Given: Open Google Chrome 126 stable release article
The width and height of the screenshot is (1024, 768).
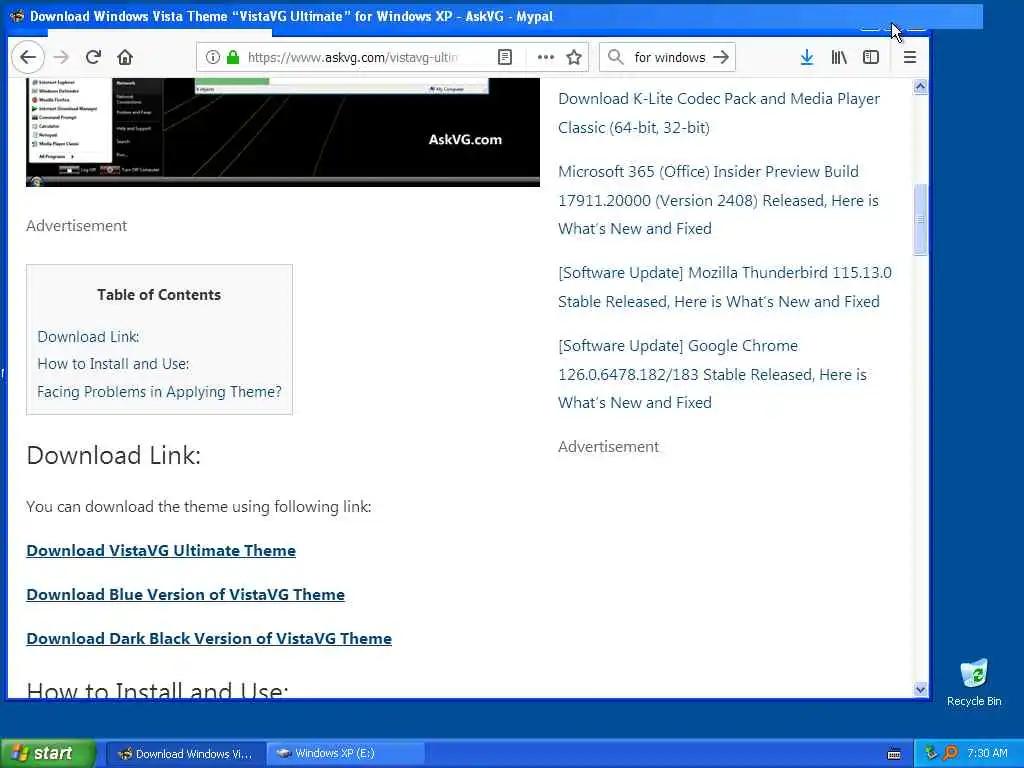Looking at the screenshot, I should [x=712, y=374].
